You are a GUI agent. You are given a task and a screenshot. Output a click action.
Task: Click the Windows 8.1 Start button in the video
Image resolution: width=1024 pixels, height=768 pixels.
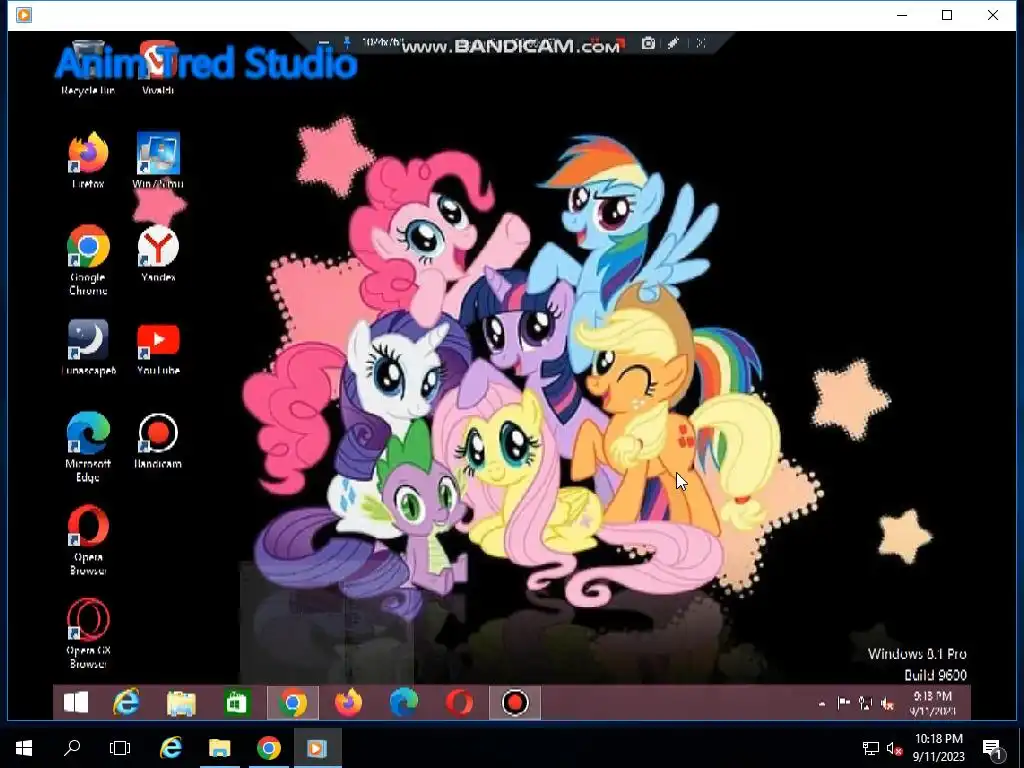pos(76,703)
